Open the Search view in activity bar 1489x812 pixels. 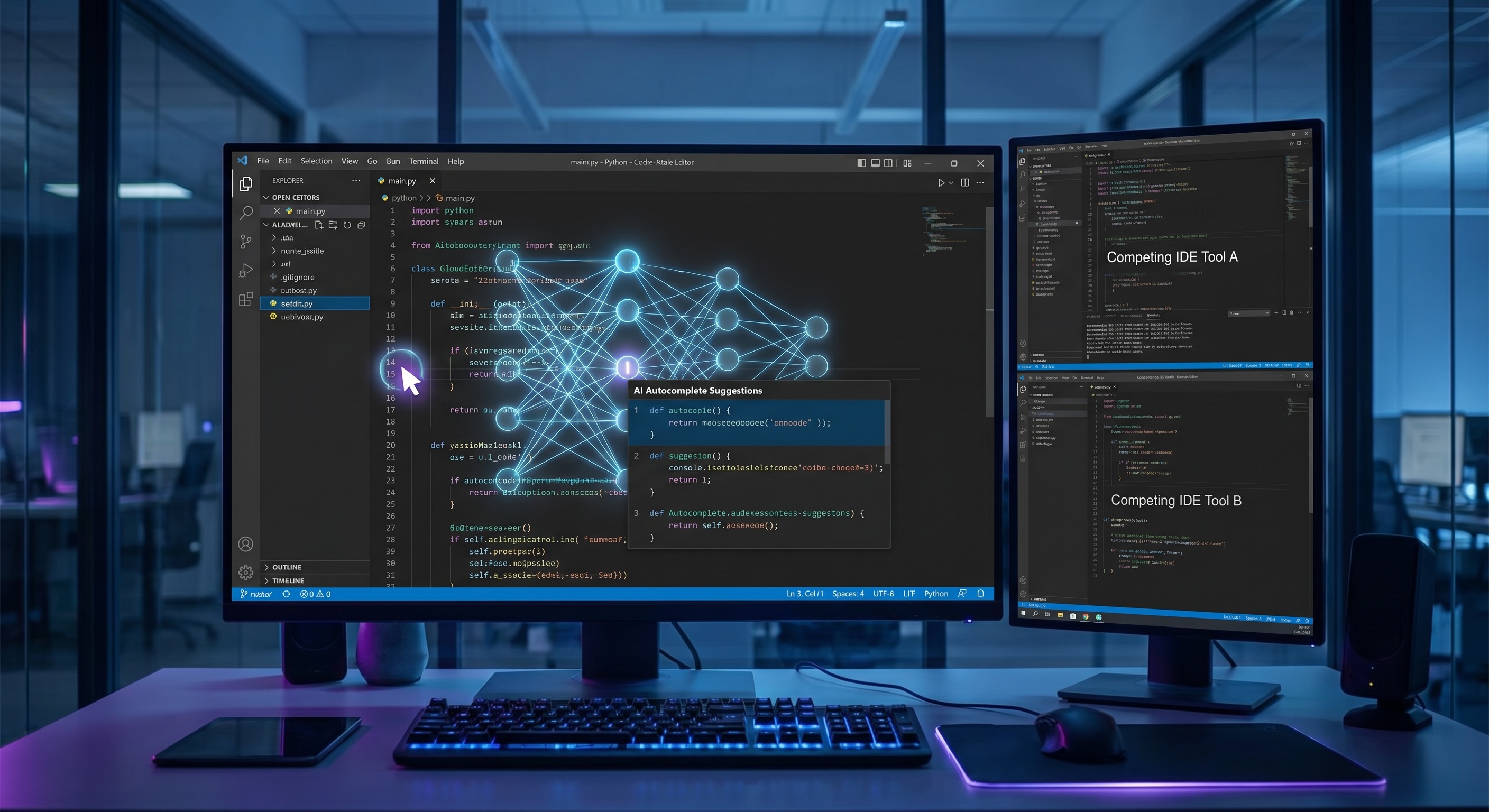point(246,212)
